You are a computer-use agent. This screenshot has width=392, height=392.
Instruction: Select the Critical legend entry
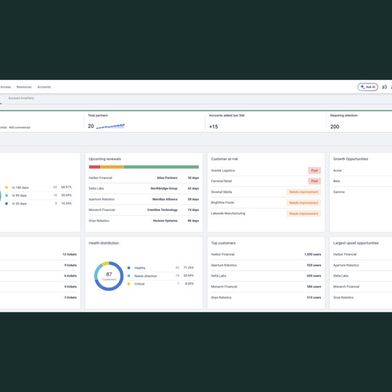tap(139, 284)
